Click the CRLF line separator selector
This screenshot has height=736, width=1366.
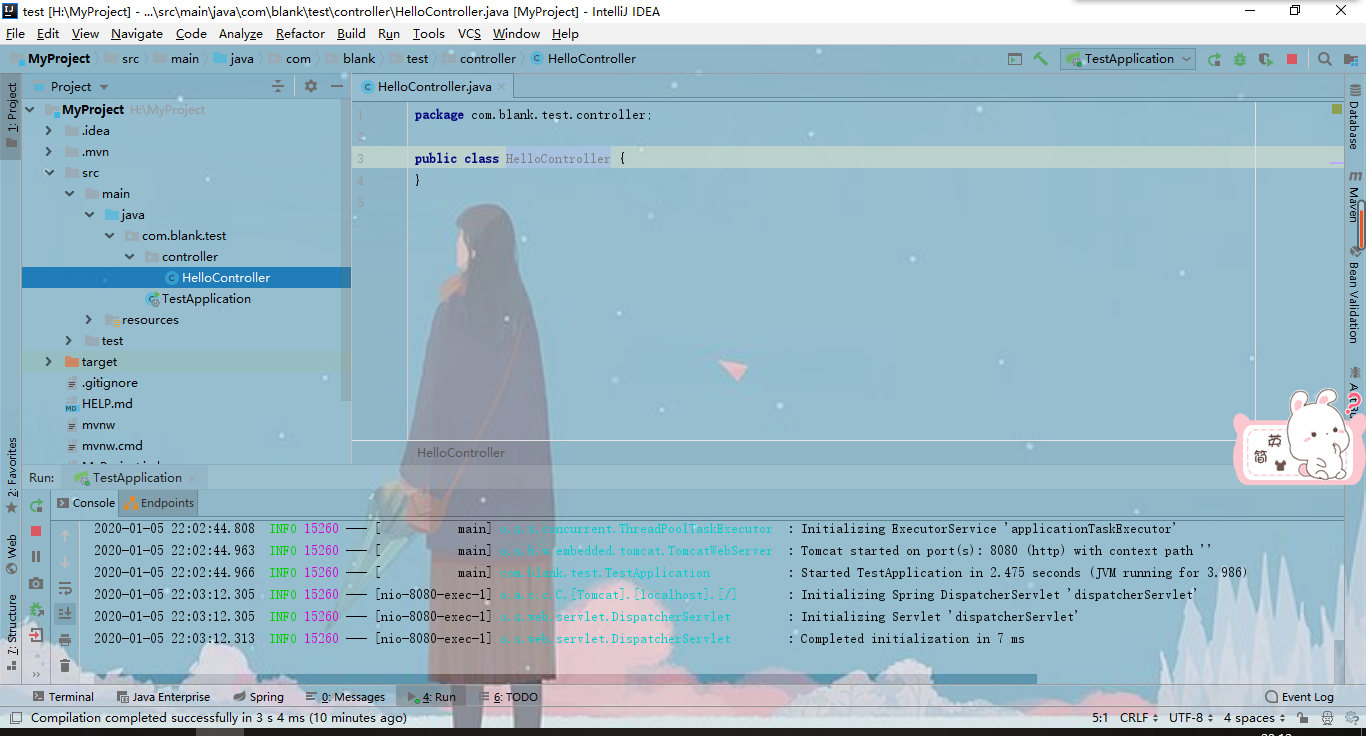(1139, 718)
